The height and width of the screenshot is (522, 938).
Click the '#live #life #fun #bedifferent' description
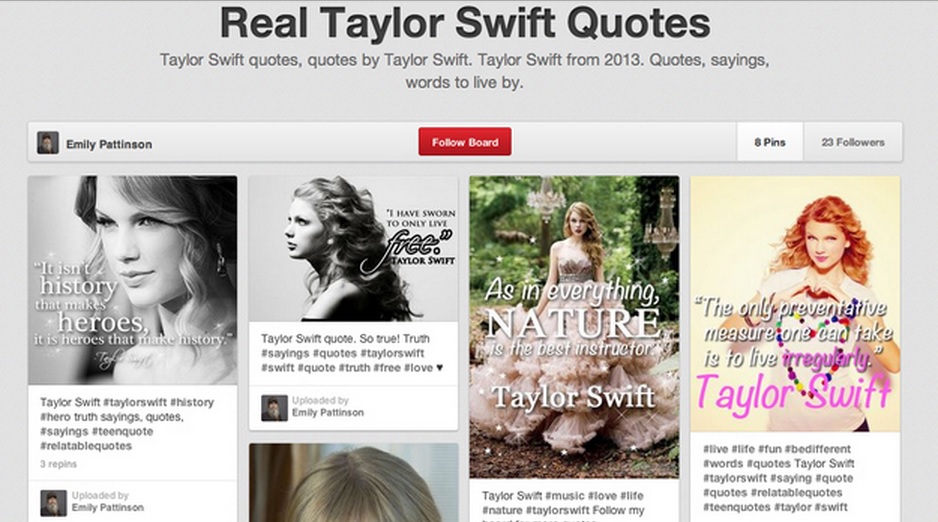tap(779, 478)
